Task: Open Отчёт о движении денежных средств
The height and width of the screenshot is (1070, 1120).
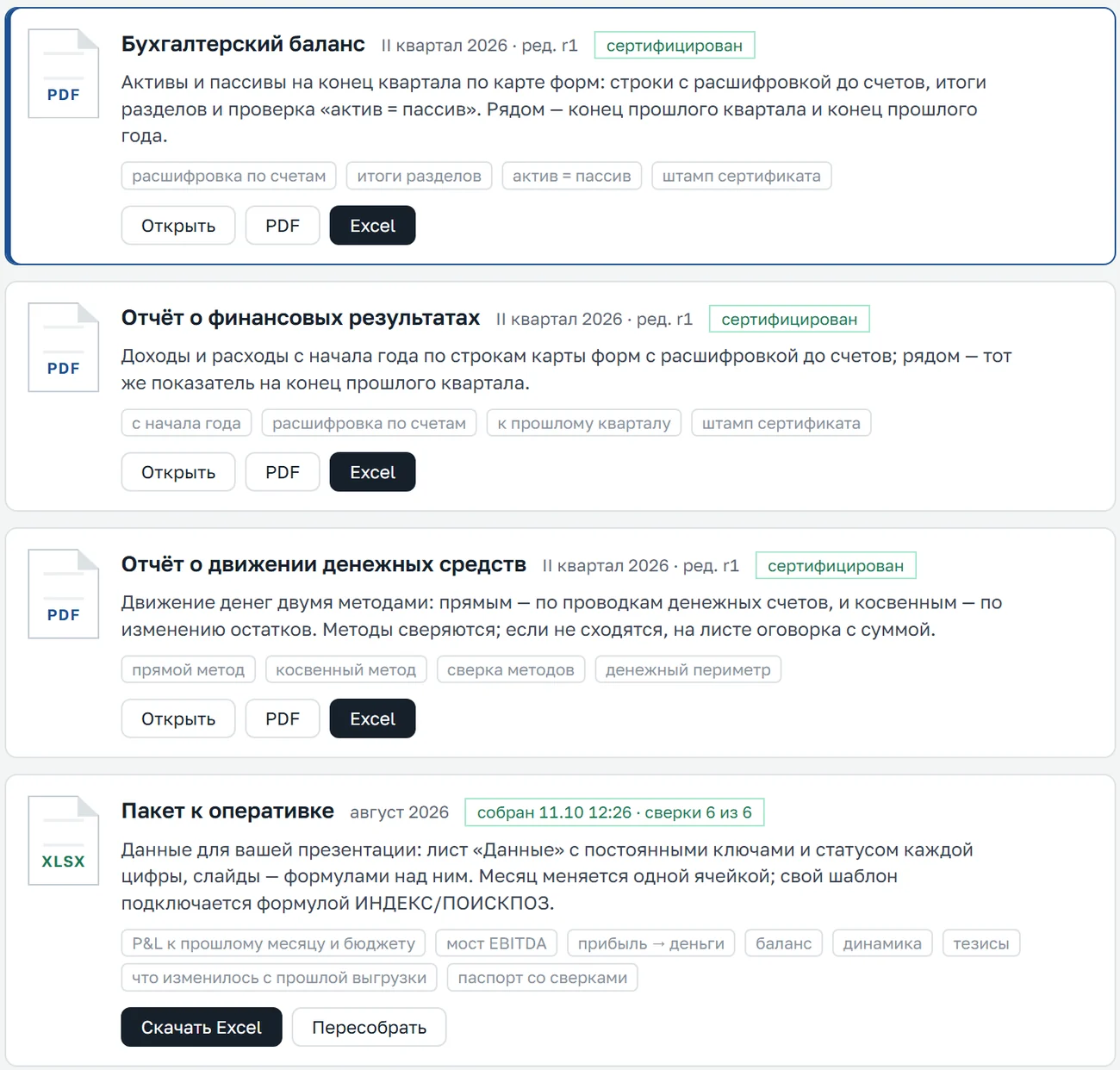Action: click(x=178, y=719)
